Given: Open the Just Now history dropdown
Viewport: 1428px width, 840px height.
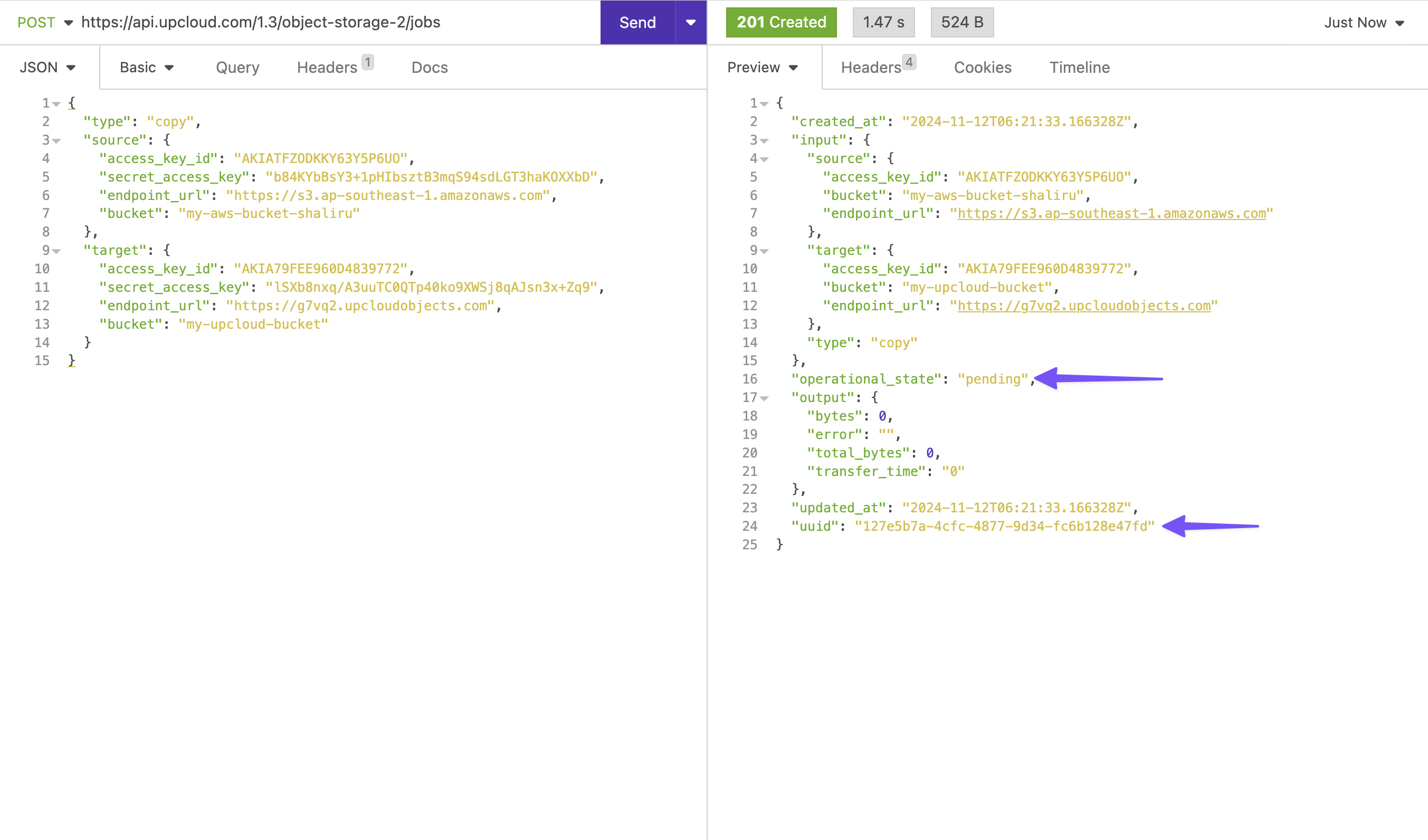Looking at the screenshot, I should pyautogui.click(x=1364, y=23).
